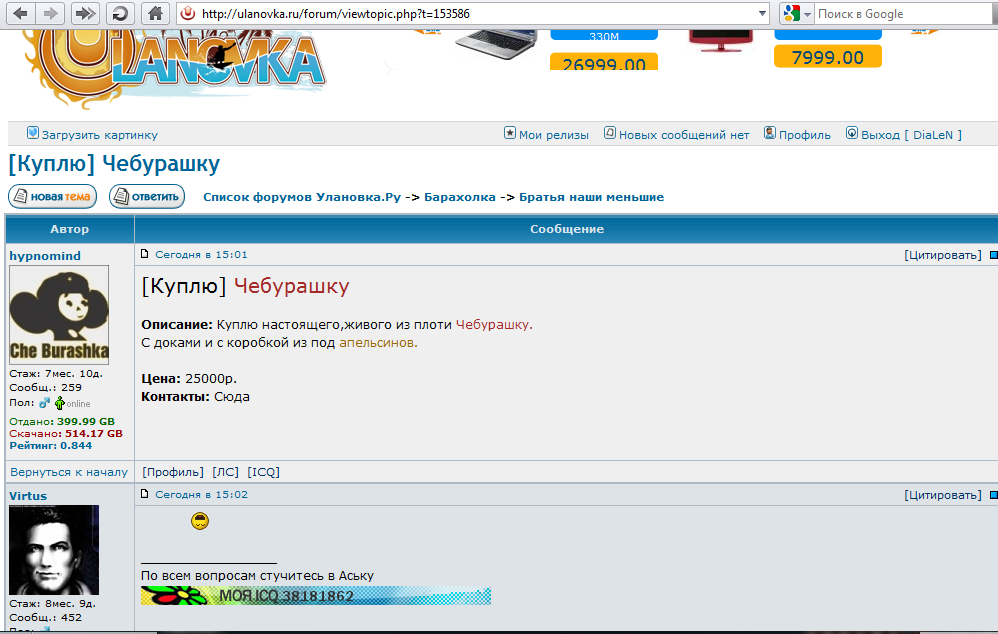Viewport: 998px width, 634px height.
Task: Open the search engine selector dropdown
Action: pyautogui.click(x=805, y=13)
